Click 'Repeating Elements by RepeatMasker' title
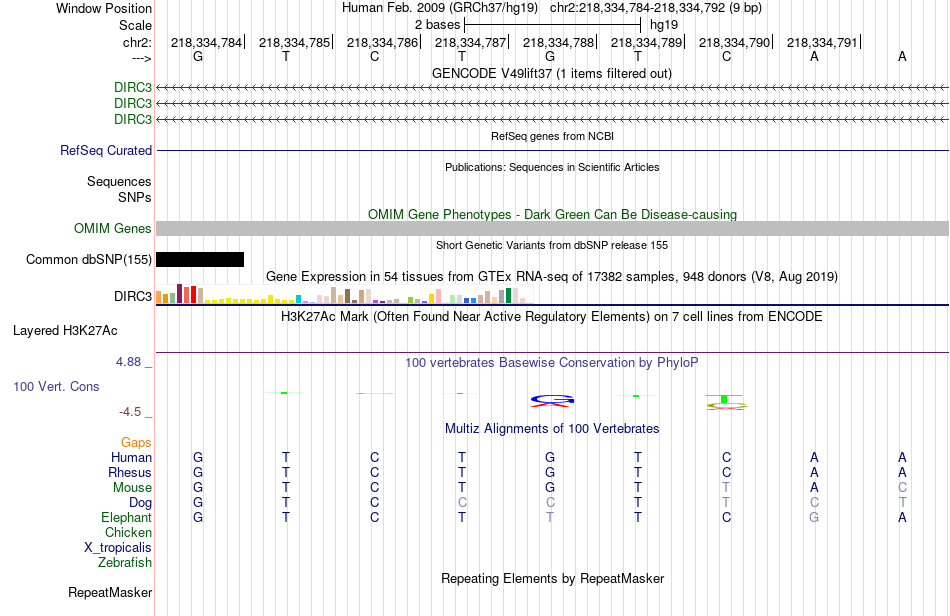Screen dimensions: 950x616 (x=553, y=578)
